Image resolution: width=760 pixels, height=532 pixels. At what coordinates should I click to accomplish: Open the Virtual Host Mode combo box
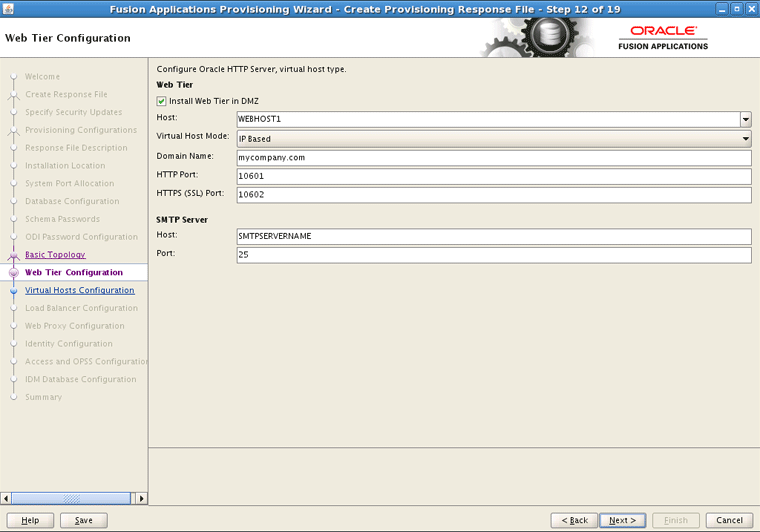494,139
